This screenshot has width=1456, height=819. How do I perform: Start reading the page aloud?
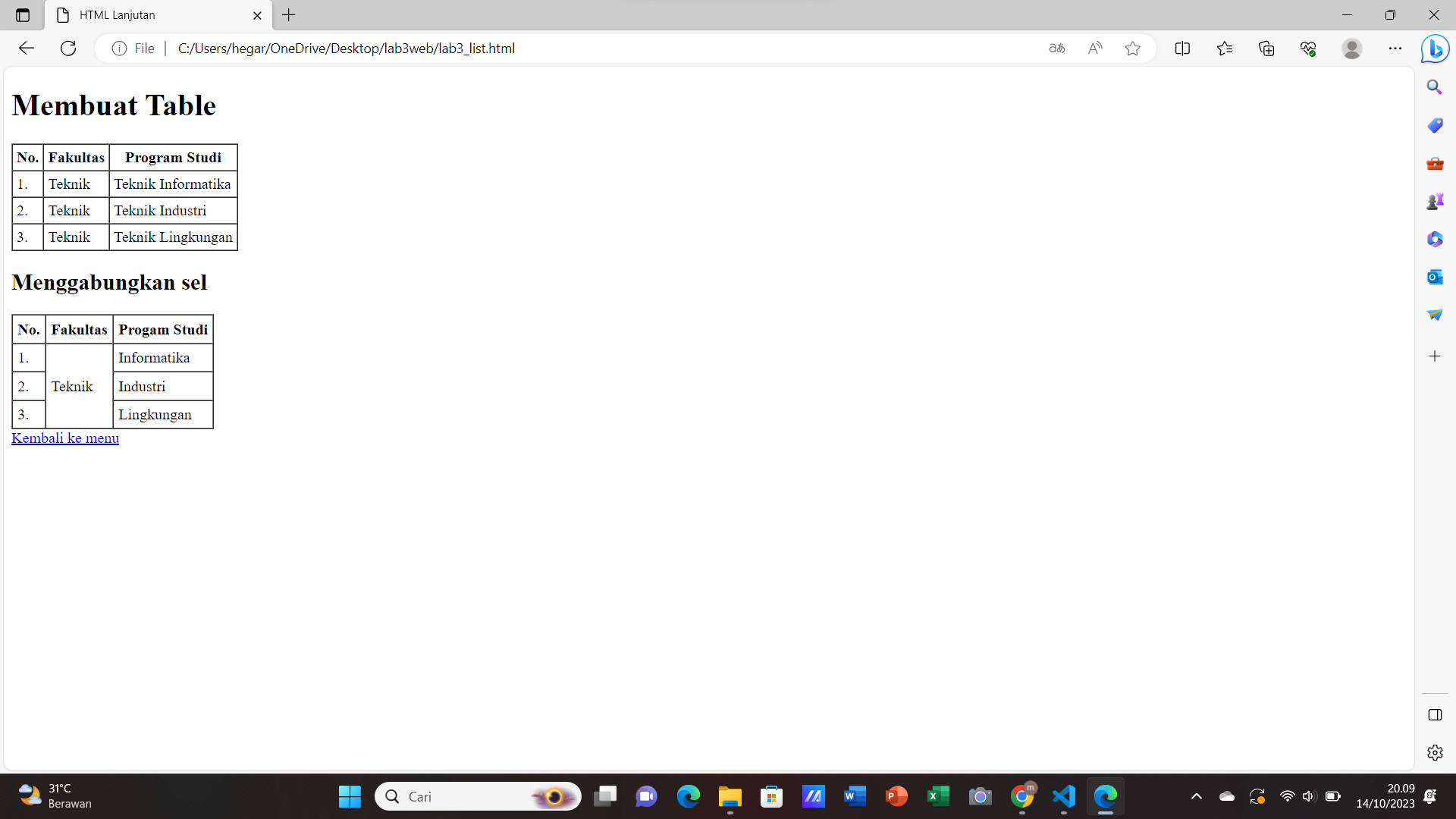click(x=1095, y=48)
